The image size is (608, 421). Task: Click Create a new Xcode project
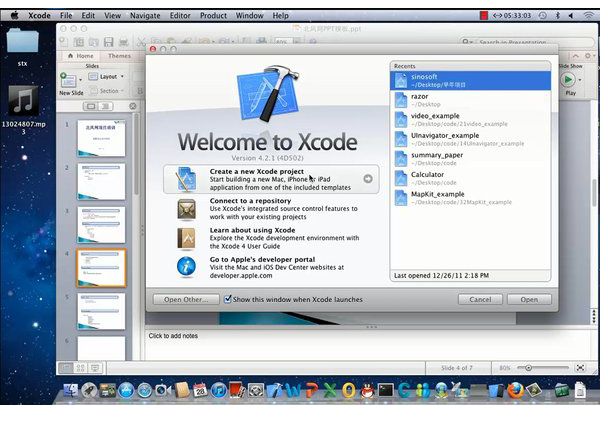(271, 179)
